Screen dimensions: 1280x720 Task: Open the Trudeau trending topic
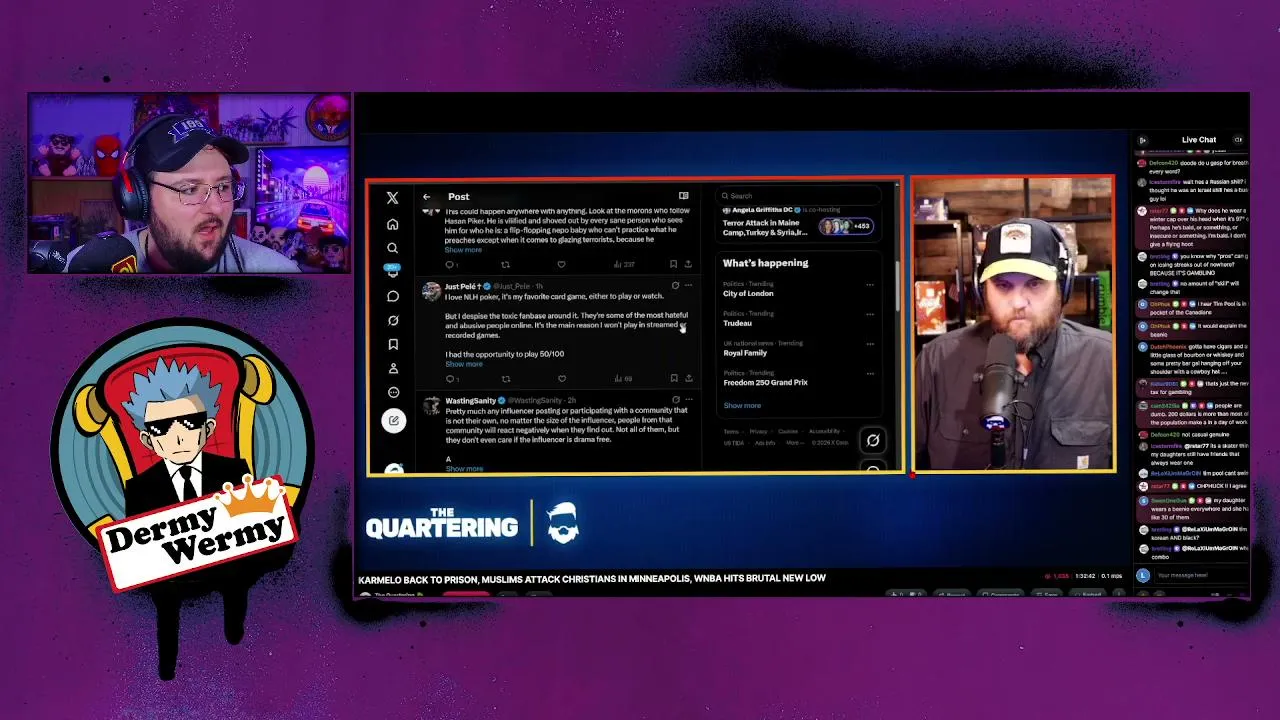click(737, 323)
